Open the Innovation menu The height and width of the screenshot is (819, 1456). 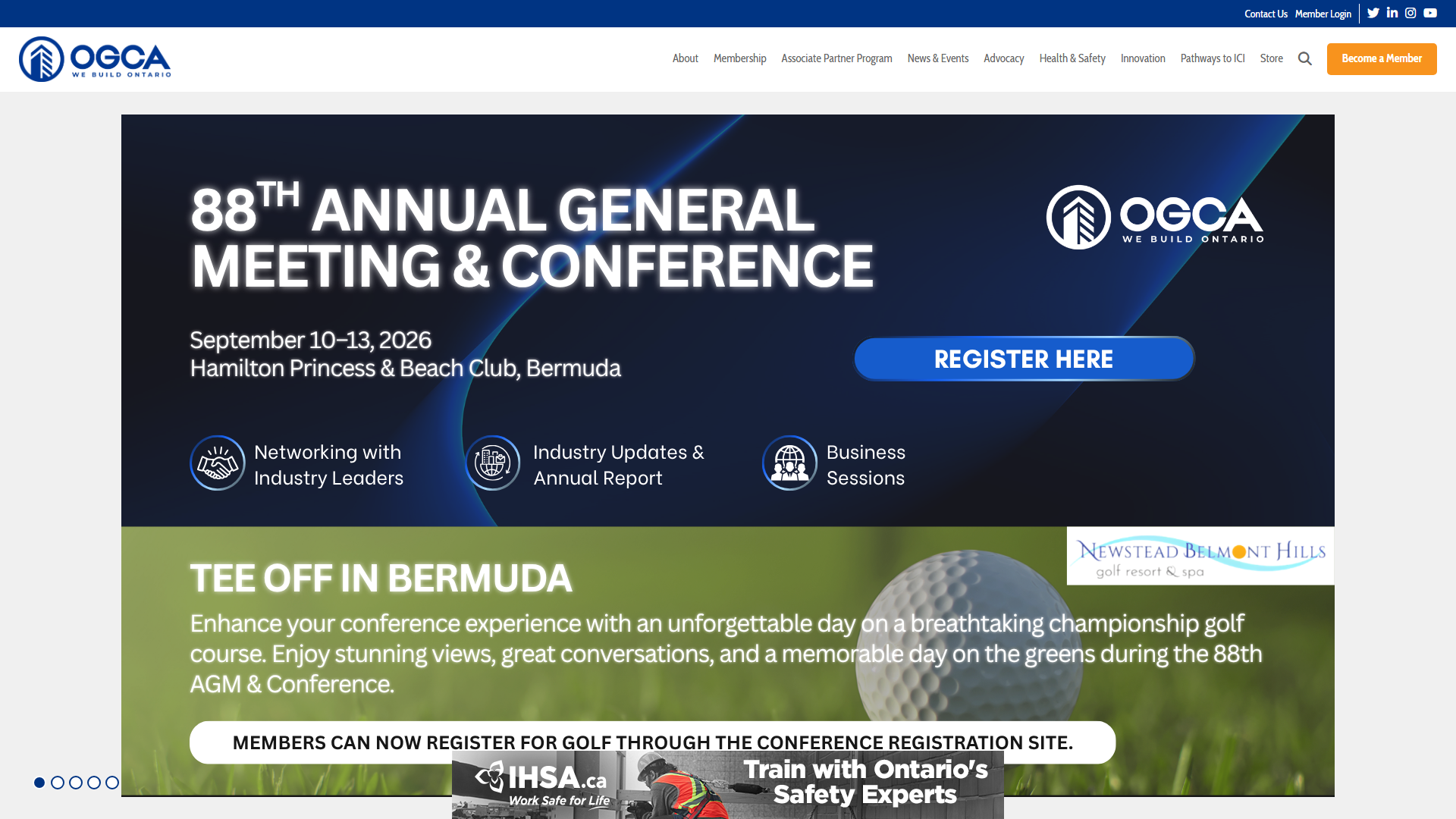[1143, 58]
